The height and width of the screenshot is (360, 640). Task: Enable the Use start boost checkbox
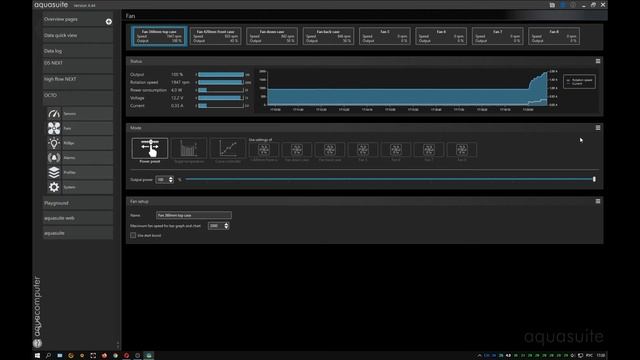133,236
